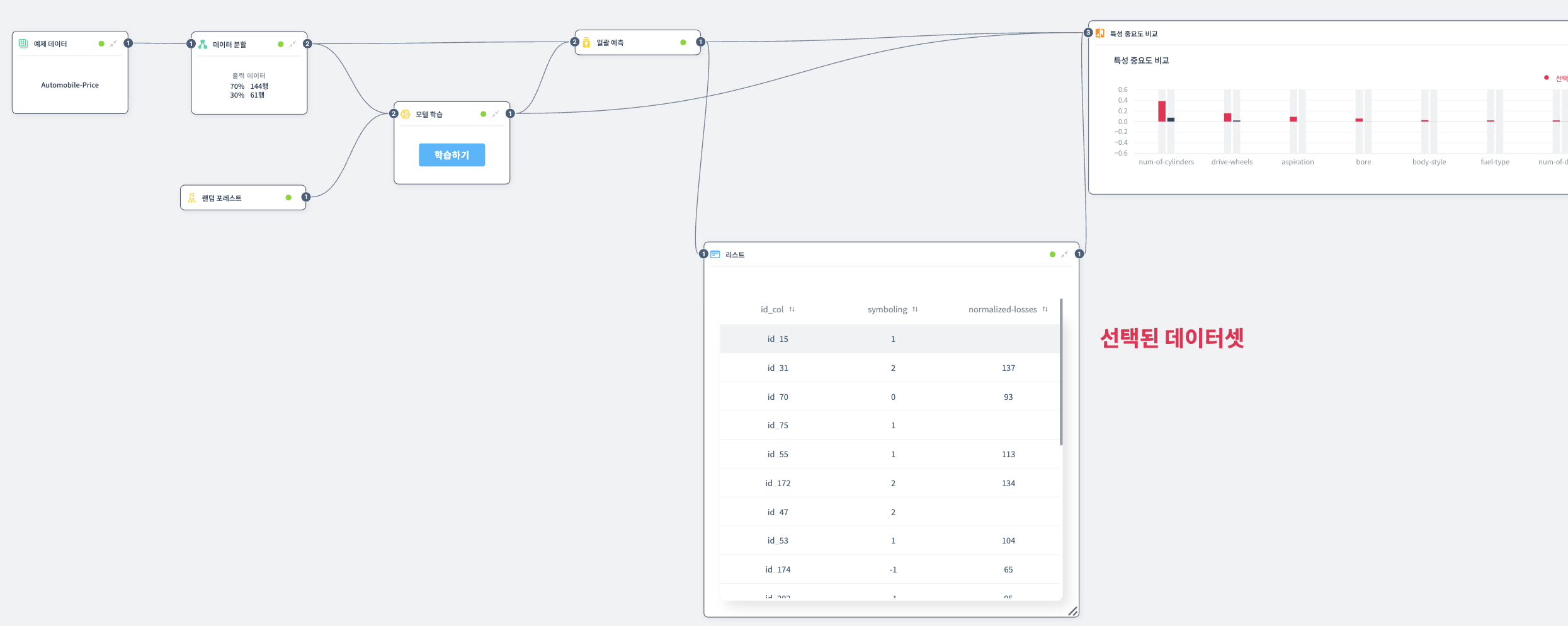Click the 데이터 분할 split node icon
1568x626 pixels.
(x=203, y=44)
